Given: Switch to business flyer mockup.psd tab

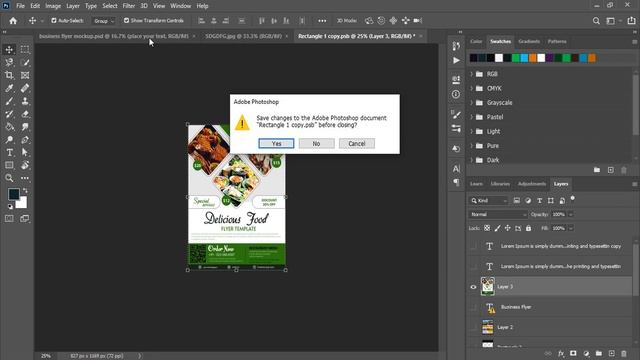Looking at the screenshot, I should (114, 36).
